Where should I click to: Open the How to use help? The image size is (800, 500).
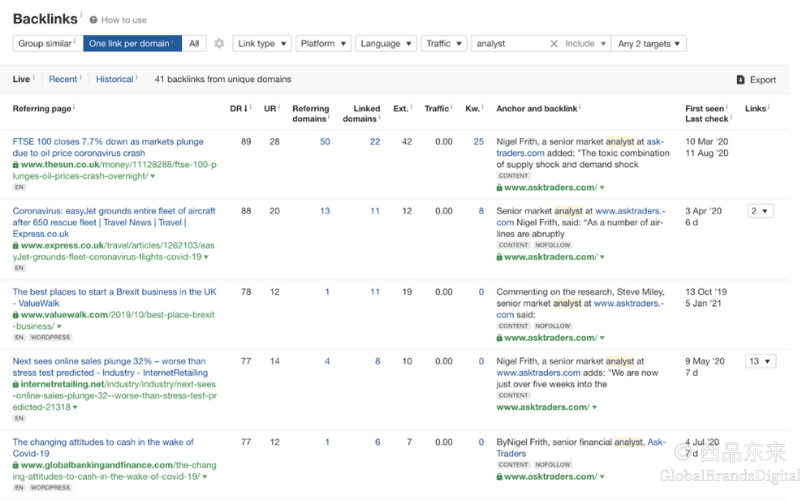coord(118,20)
